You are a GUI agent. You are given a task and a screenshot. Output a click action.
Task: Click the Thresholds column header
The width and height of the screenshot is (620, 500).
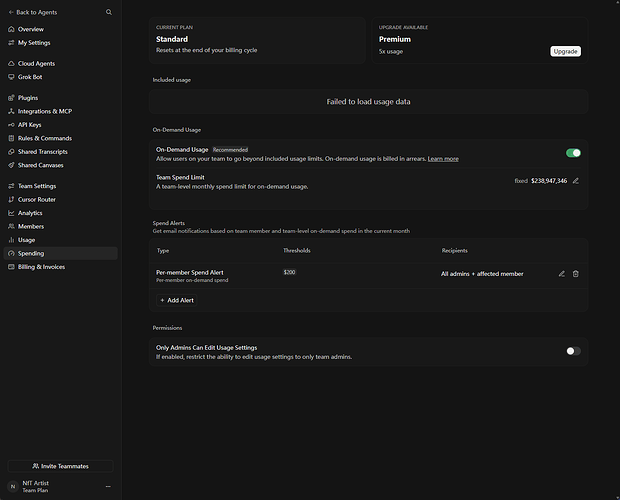(297, 251)
